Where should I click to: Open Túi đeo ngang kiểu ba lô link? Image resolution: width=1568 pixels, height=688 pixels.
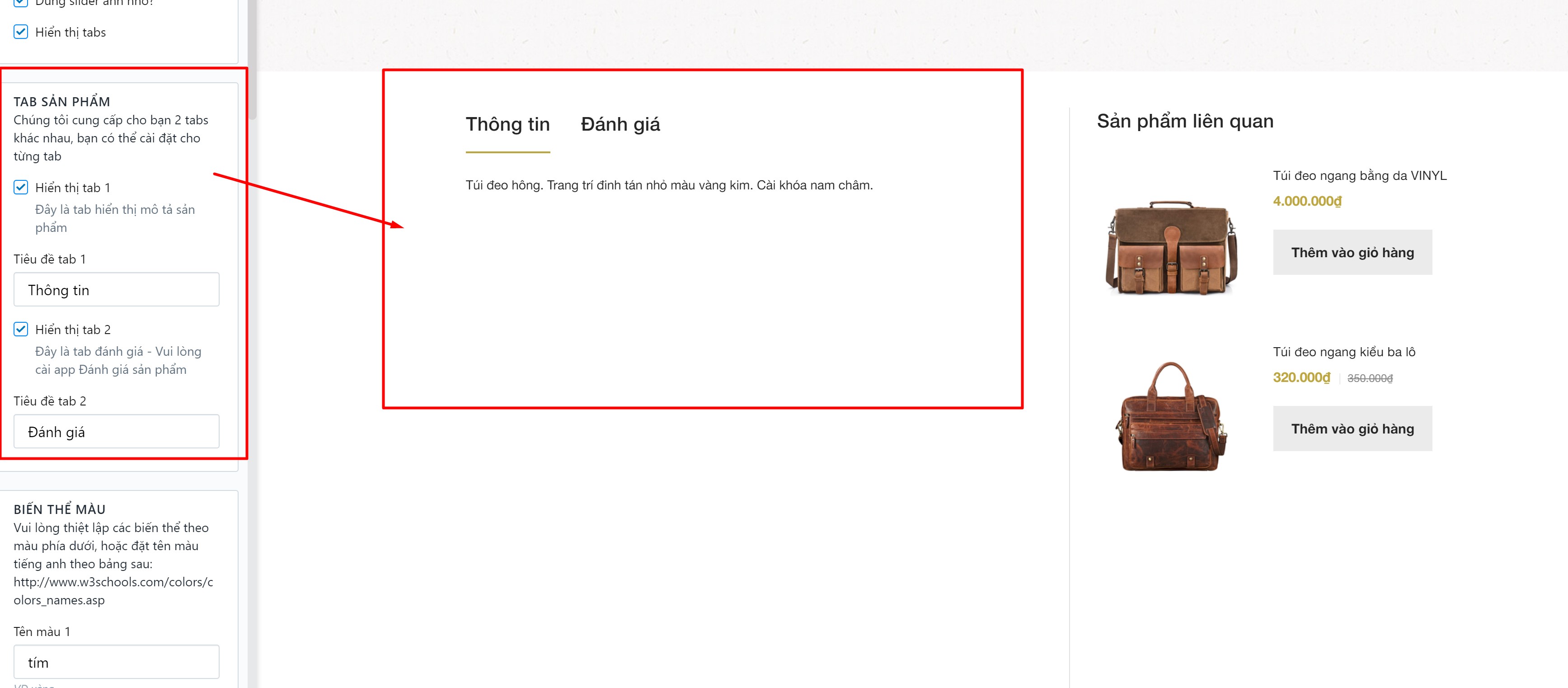pyautogui.click(x=1344, y=352)
